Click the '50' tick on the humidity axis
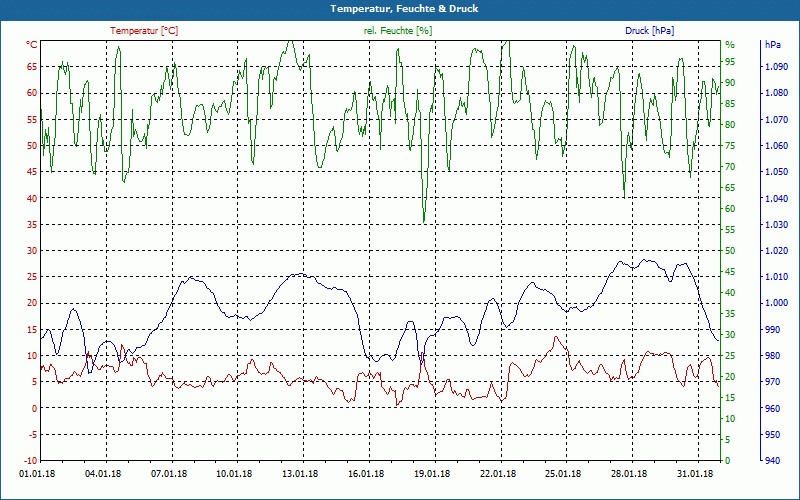The height and width of the screenshot is (500, 800). point(730,251)
